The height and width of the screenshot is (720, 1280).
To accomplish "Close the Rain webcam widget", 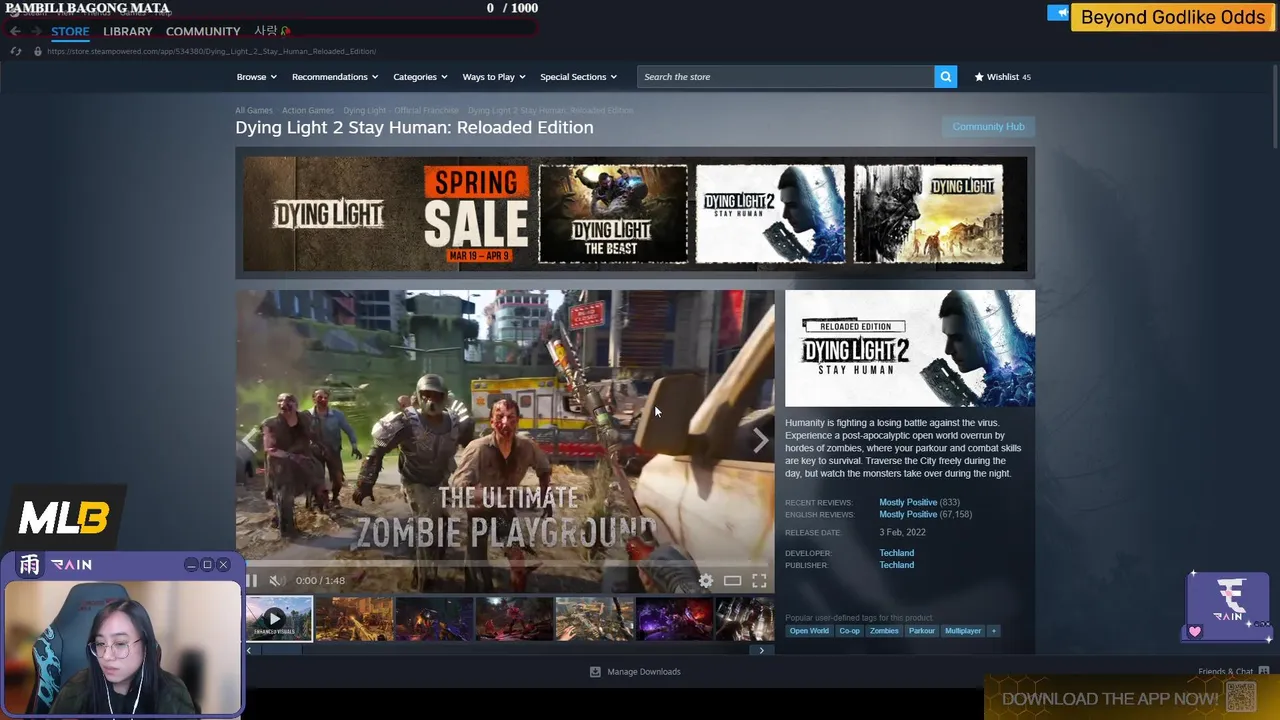I will [223, 565].
